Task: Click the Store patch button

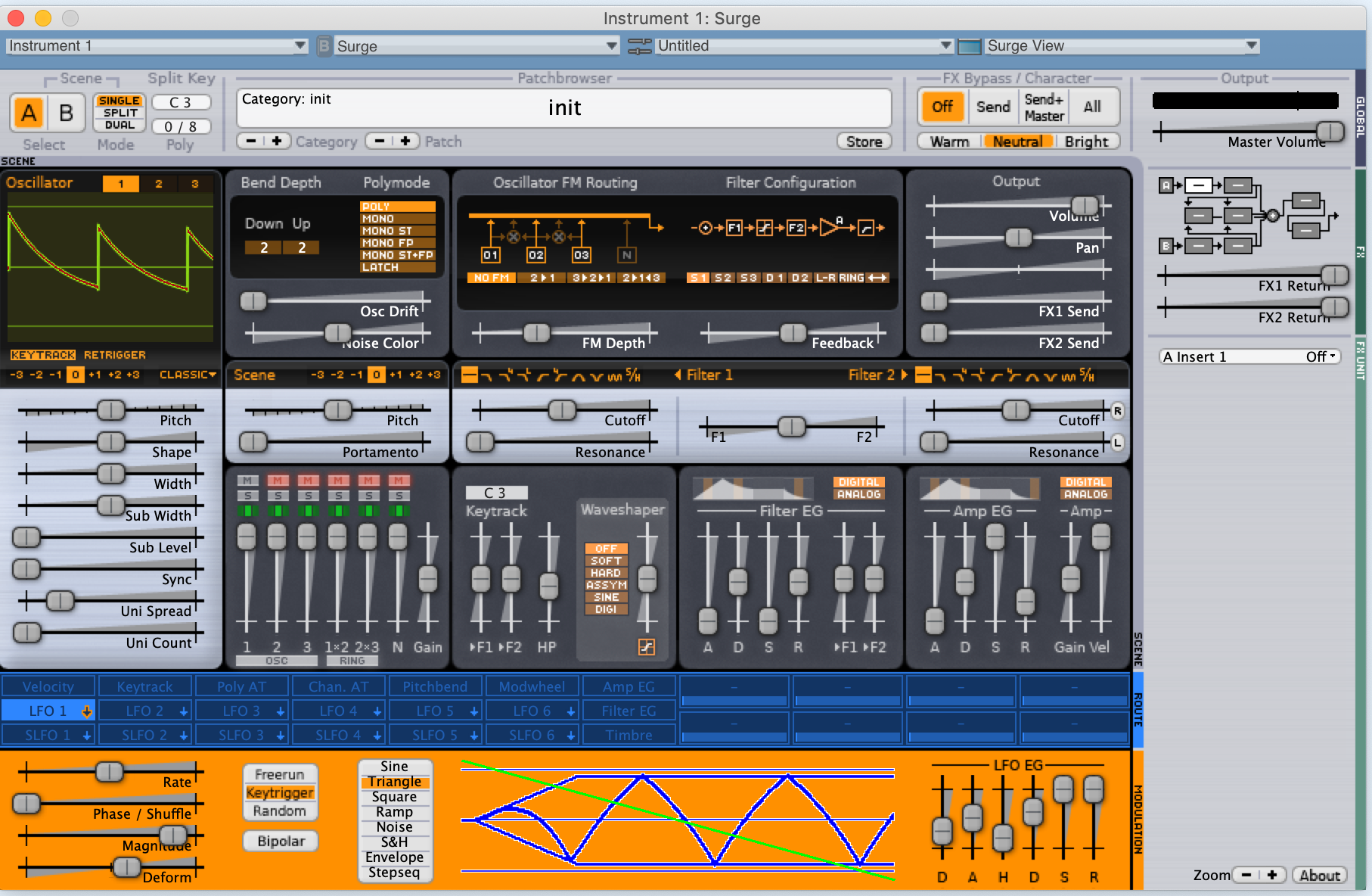Action: click(x=864, y=142)
